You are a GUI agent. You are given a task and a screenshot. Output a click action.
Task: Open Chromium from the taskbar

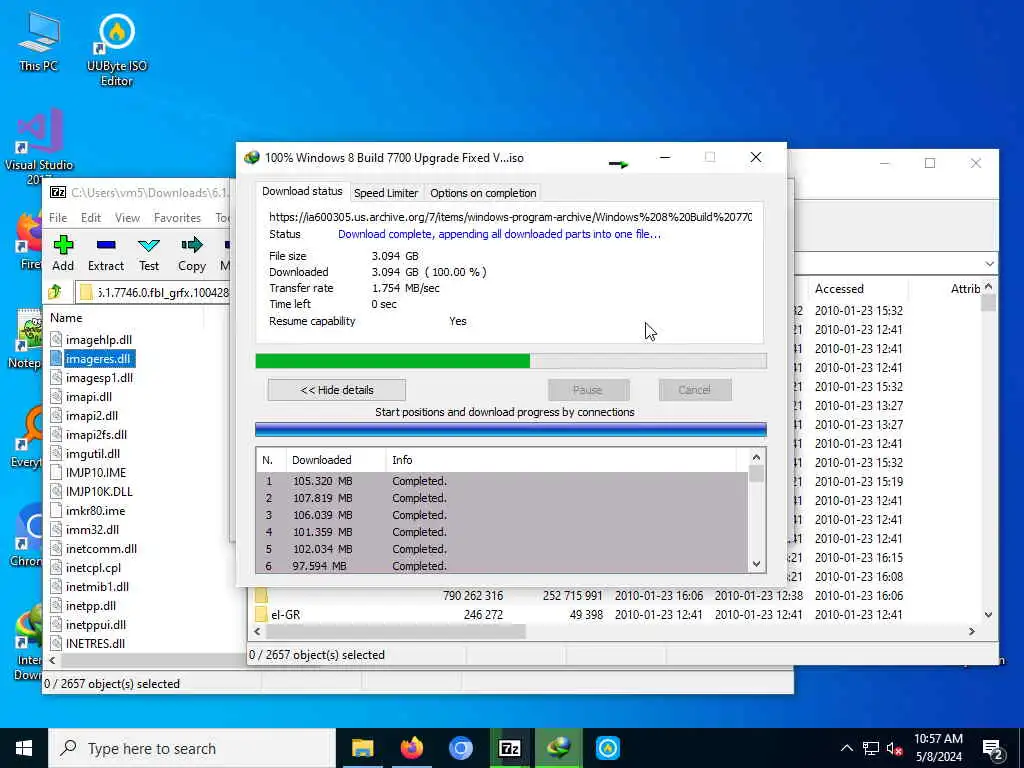(460, 748)
